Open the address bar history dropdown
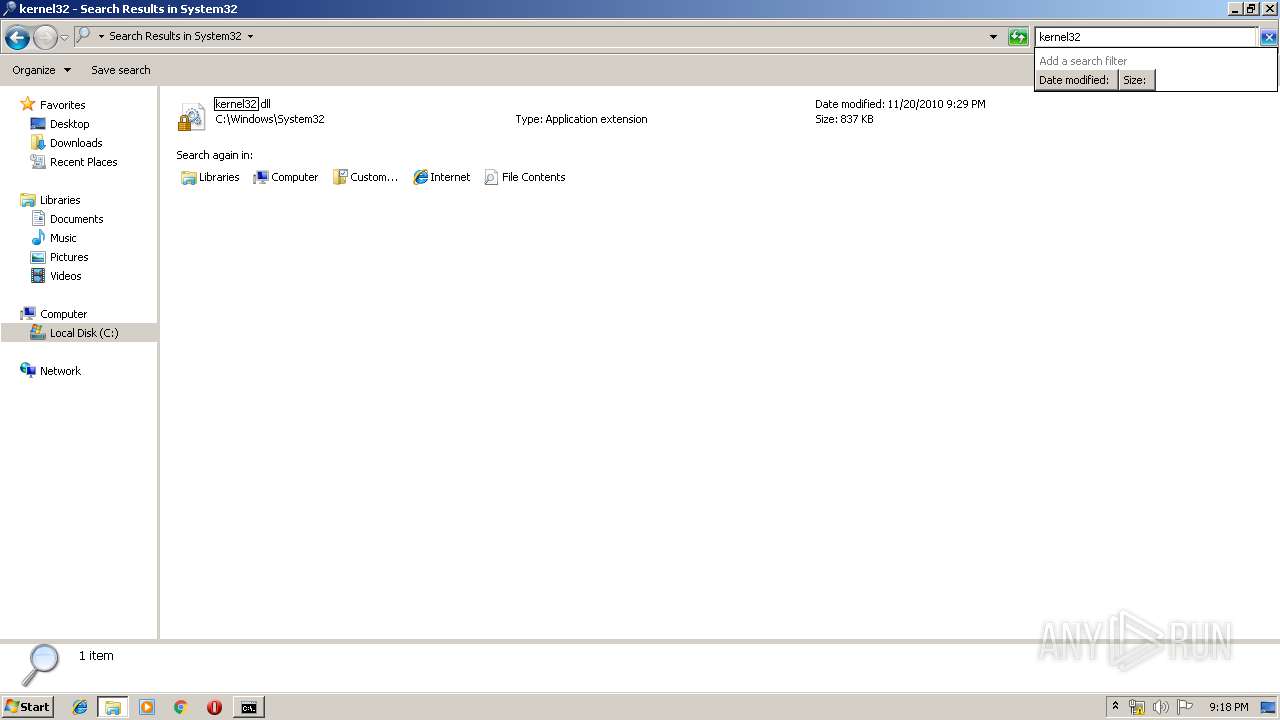The height and width of the screenshot is (720, 1280). (993, 37)
